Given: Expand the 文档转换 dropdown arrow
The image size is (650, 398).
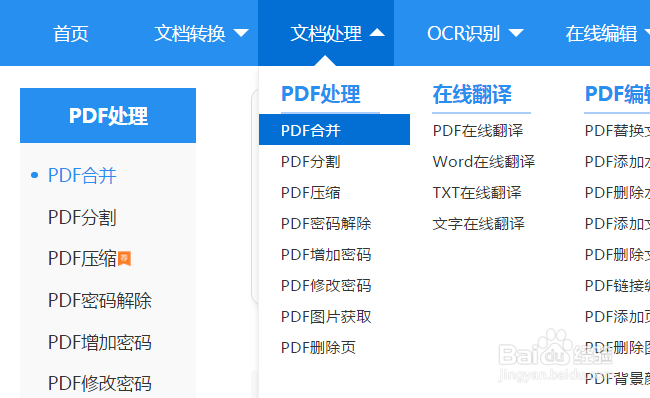Looking at the screenshot, I should coord(241,33).
